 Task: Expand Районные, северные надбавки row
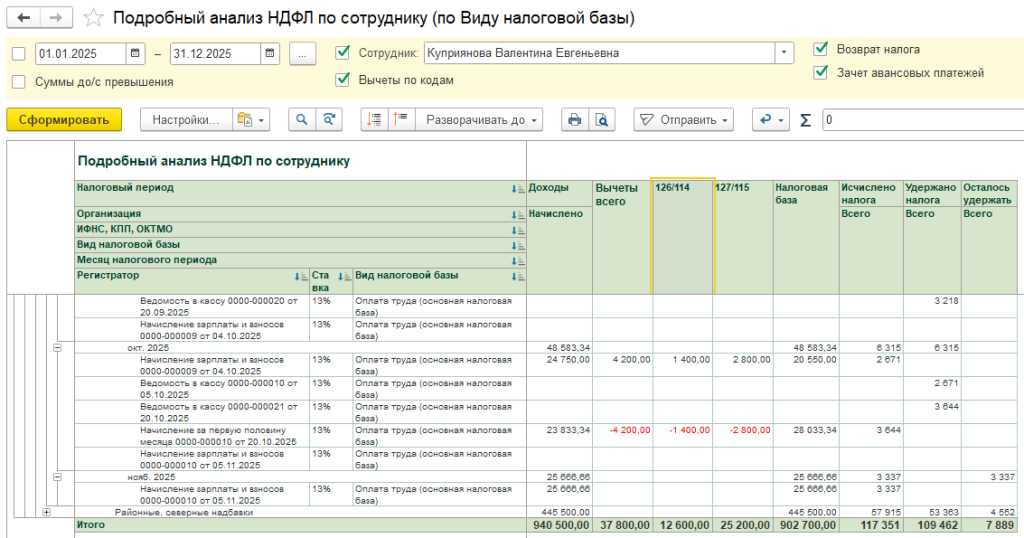47,512
